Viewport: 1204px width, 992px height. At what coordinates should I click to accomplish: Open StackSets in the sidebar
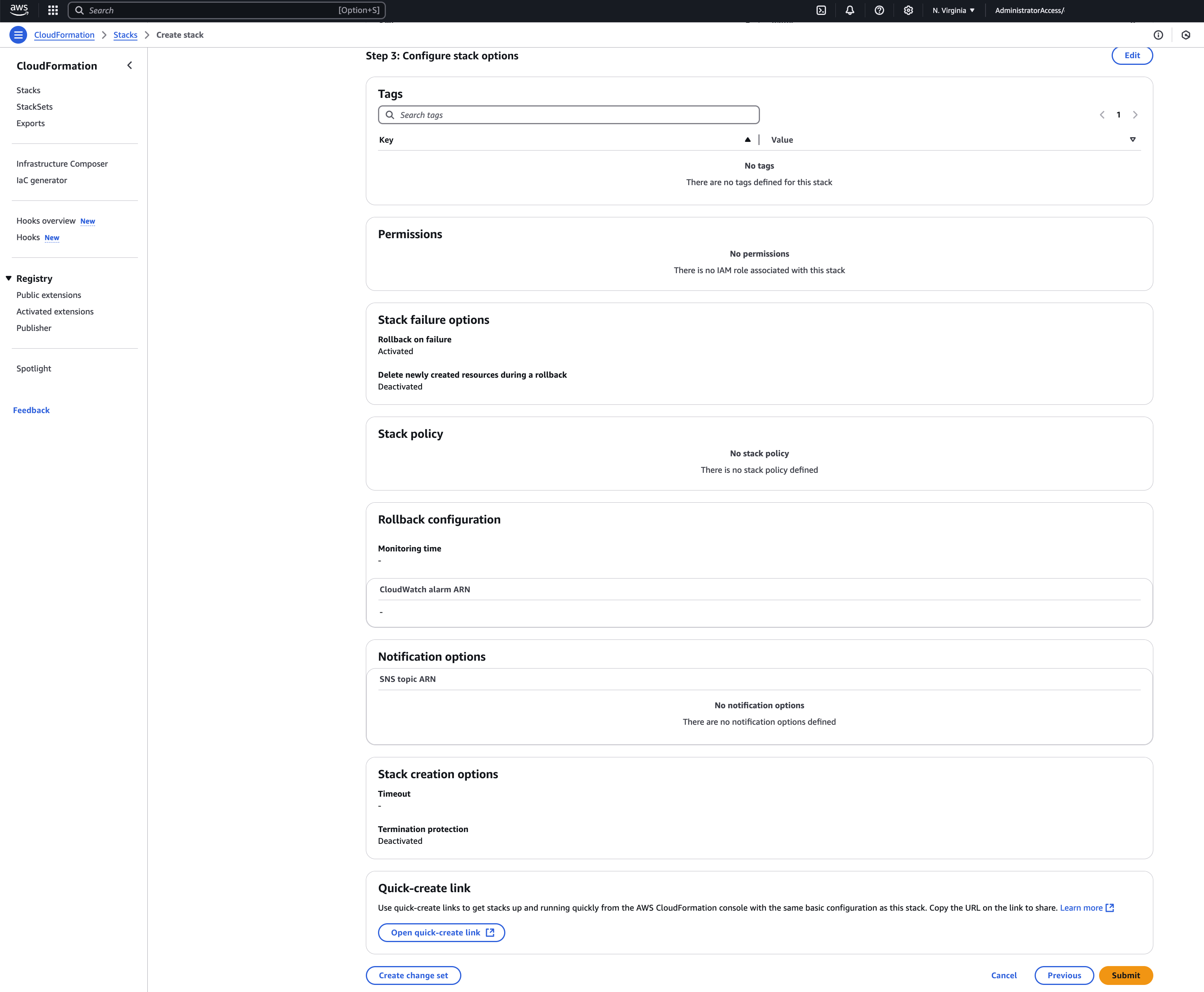34,107
